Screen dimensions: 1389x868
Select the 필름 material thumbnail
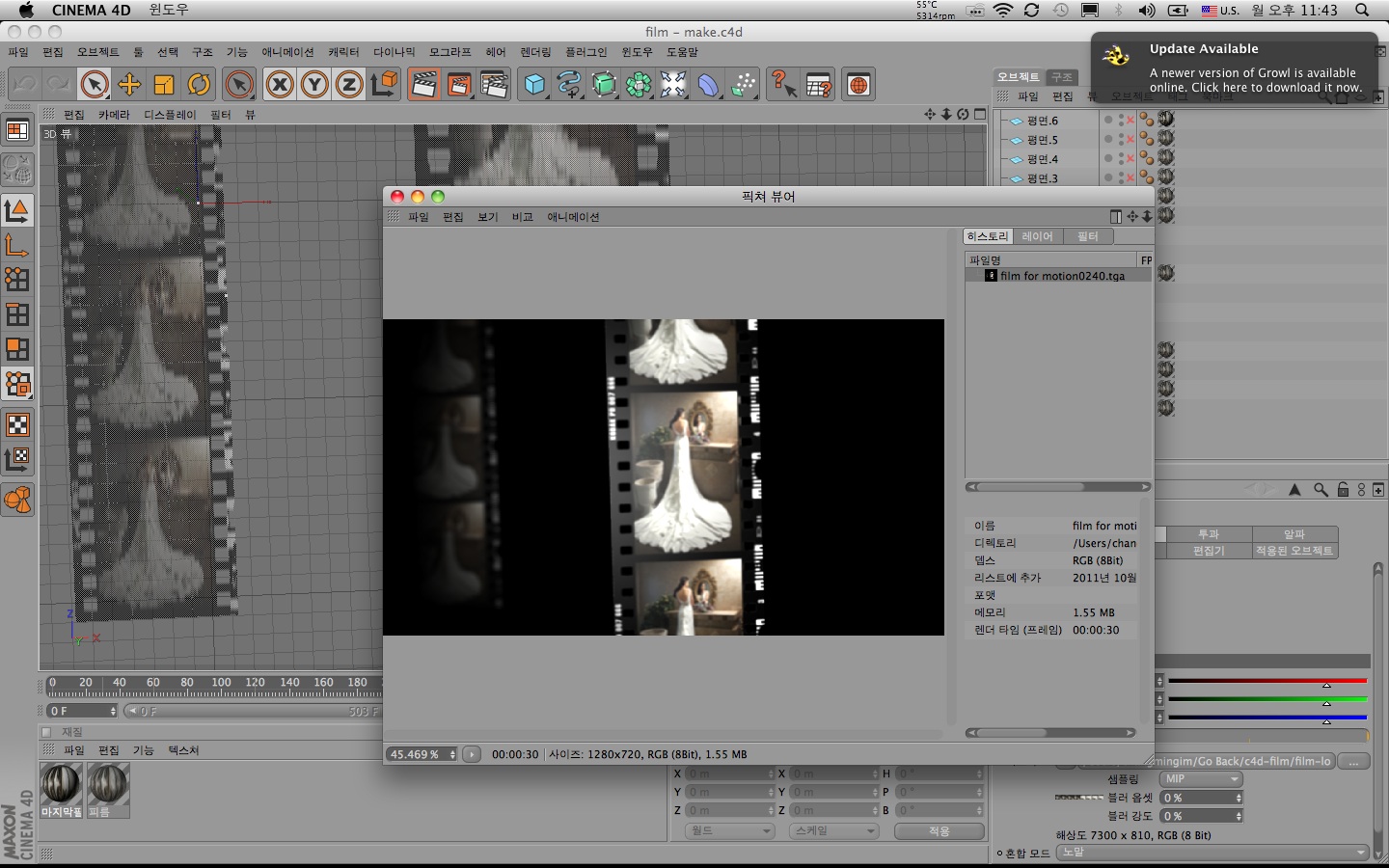coord(108,790)
